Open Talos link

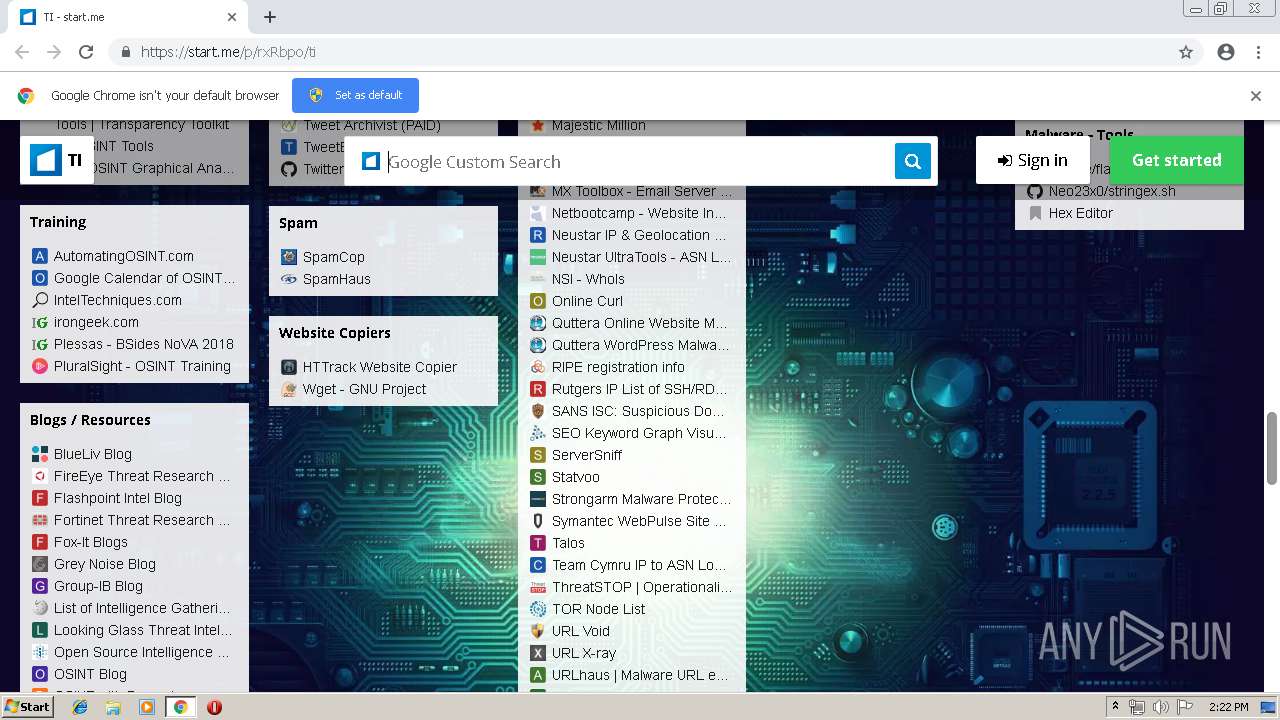coord(568,543)
